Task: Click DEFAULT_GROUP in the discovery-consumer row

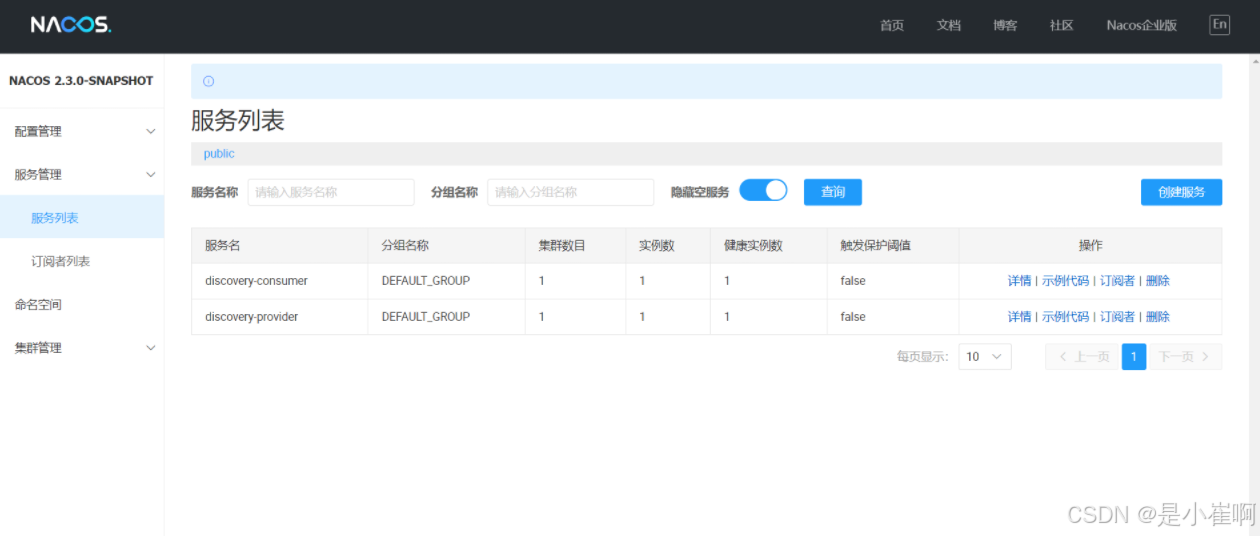Action: click(x=425, y=281)
